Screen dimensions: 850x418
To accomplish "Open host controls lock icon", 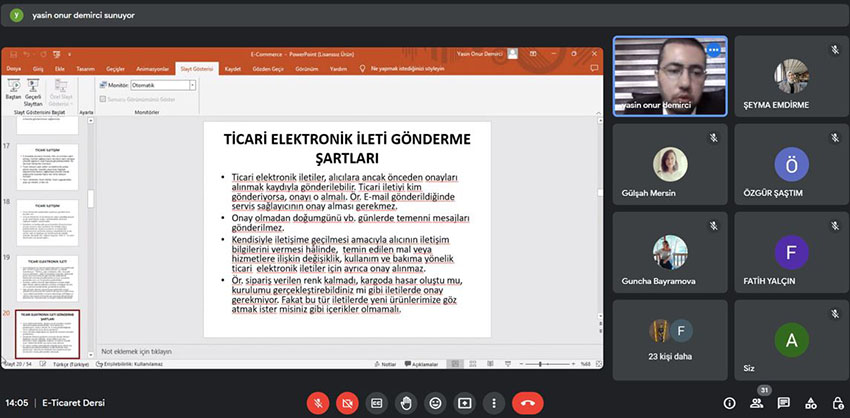I will 838,403.
